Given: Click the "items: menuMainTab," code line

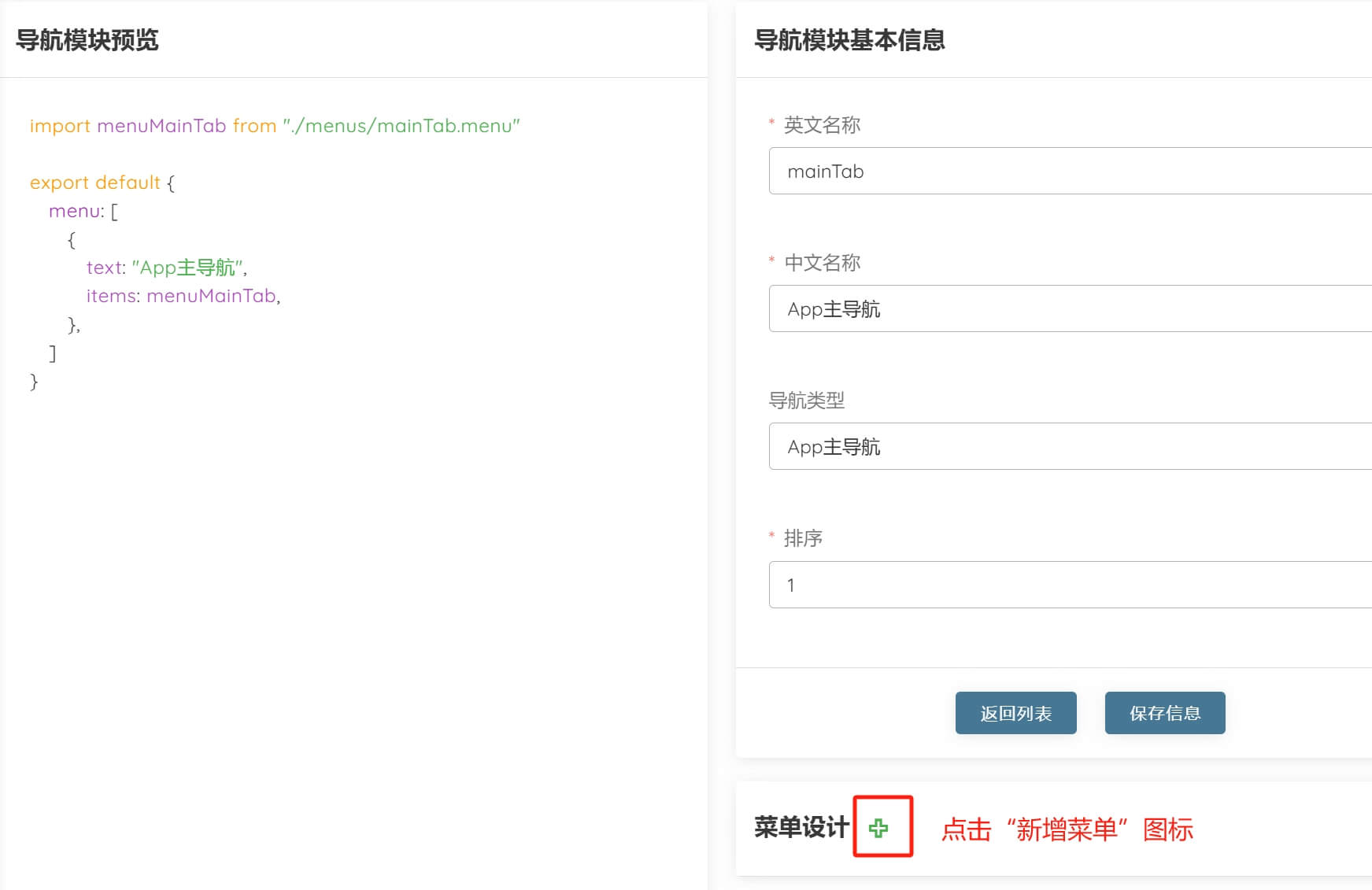Looking at the screenshot, I should pyautogui.click(x=183, y=296).
